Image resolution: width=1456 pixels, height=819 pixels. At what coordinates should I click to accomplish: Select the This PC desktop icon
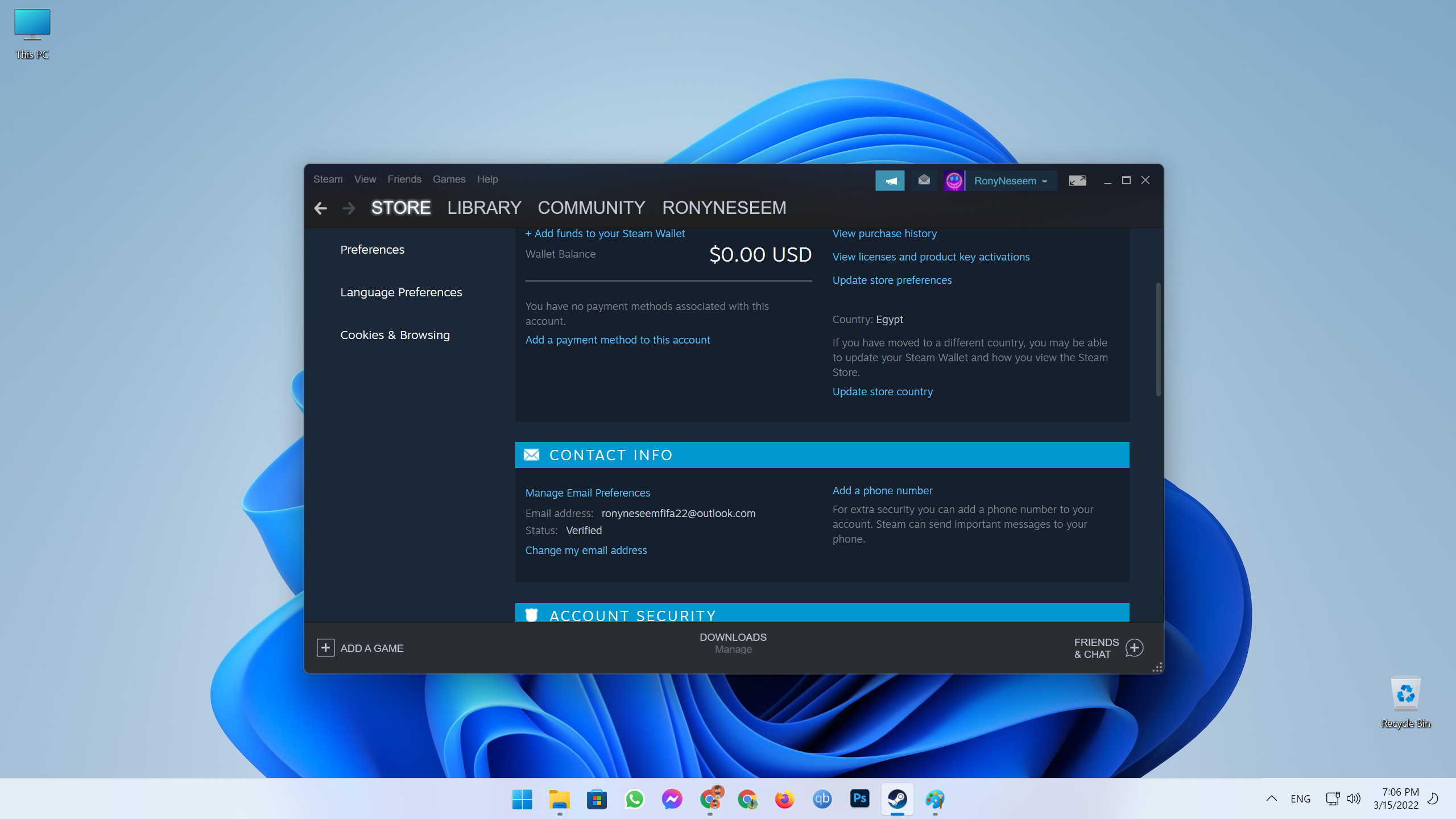32,34
